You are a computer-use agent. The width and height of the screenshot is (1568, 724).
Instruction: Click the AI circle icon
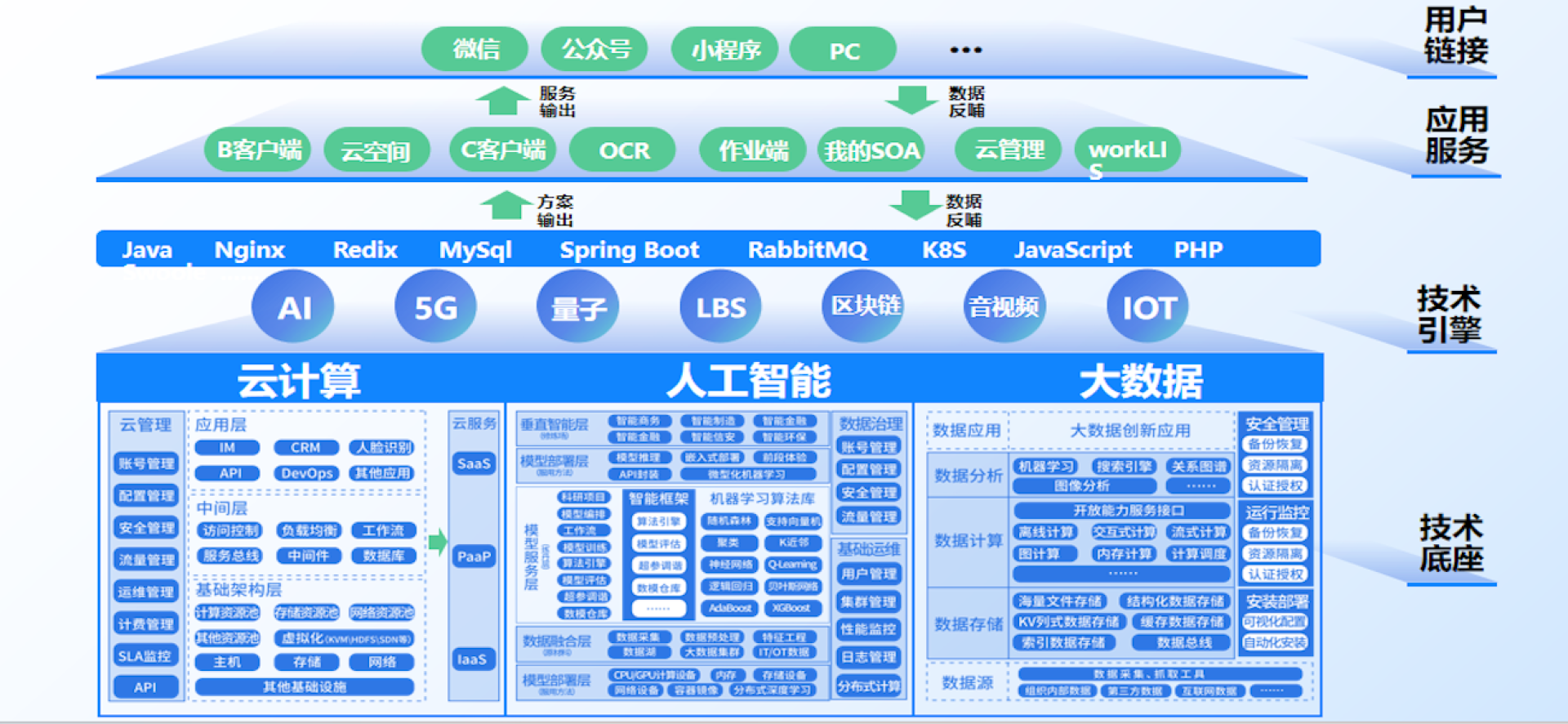point(293,307)
